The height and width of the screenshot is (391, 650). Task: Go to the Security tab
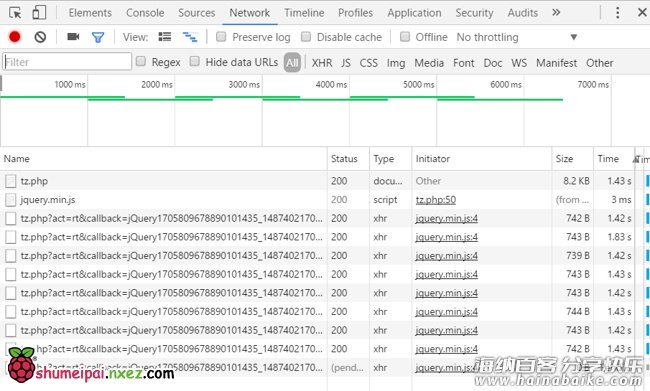pos(474,13)
